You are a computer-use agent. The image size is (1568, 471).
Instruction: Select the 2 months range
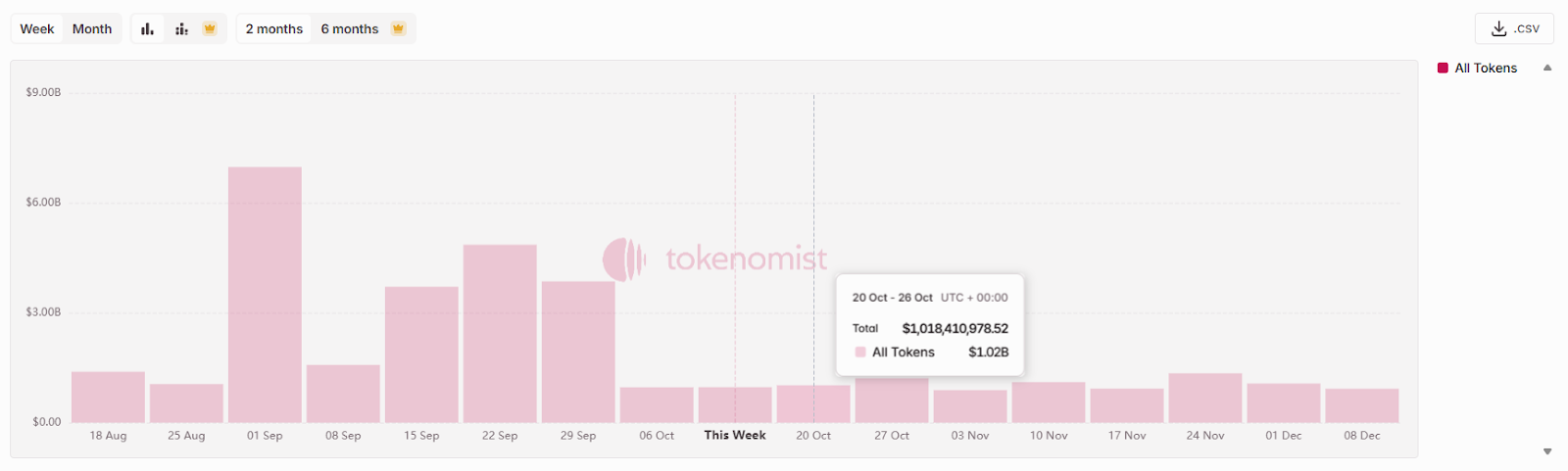point(273,28)
